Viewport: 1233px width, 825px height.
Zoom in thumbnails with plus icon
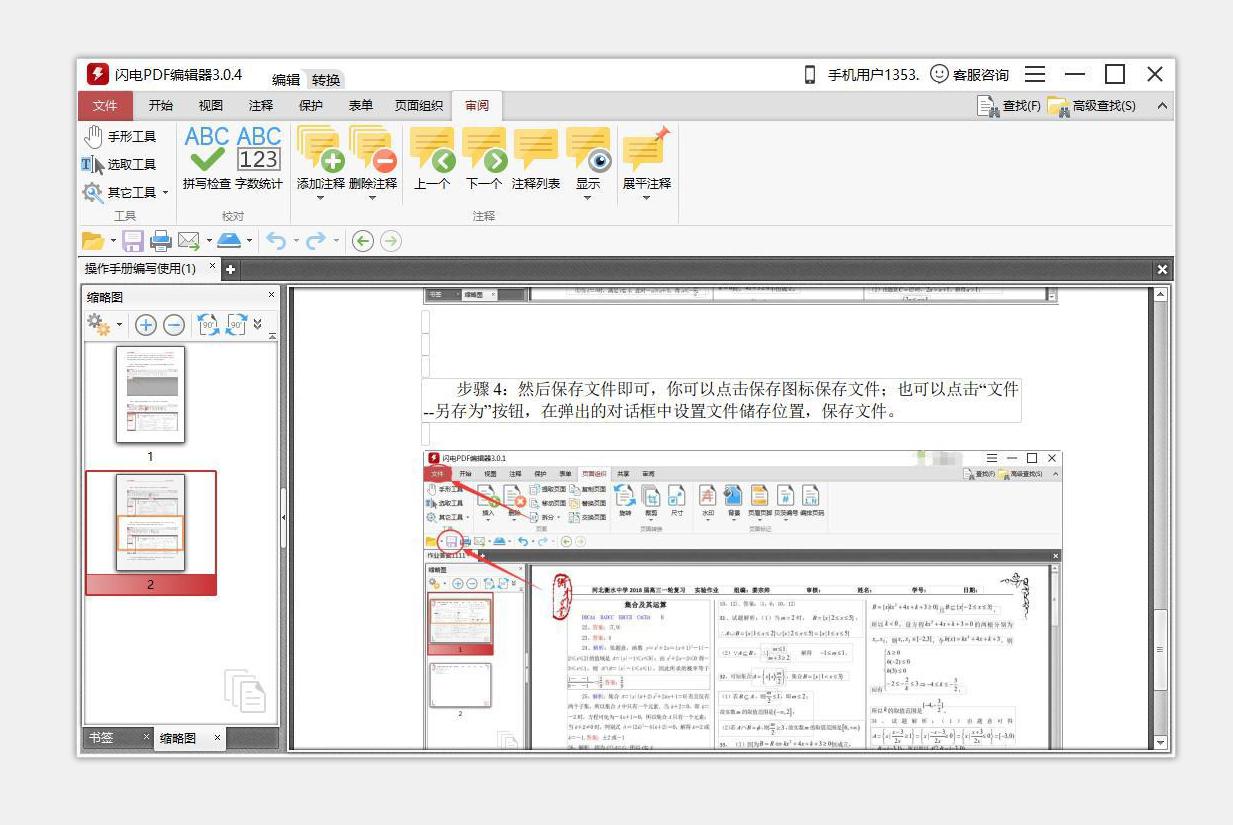pyautogui.click(x=146, y=325)
